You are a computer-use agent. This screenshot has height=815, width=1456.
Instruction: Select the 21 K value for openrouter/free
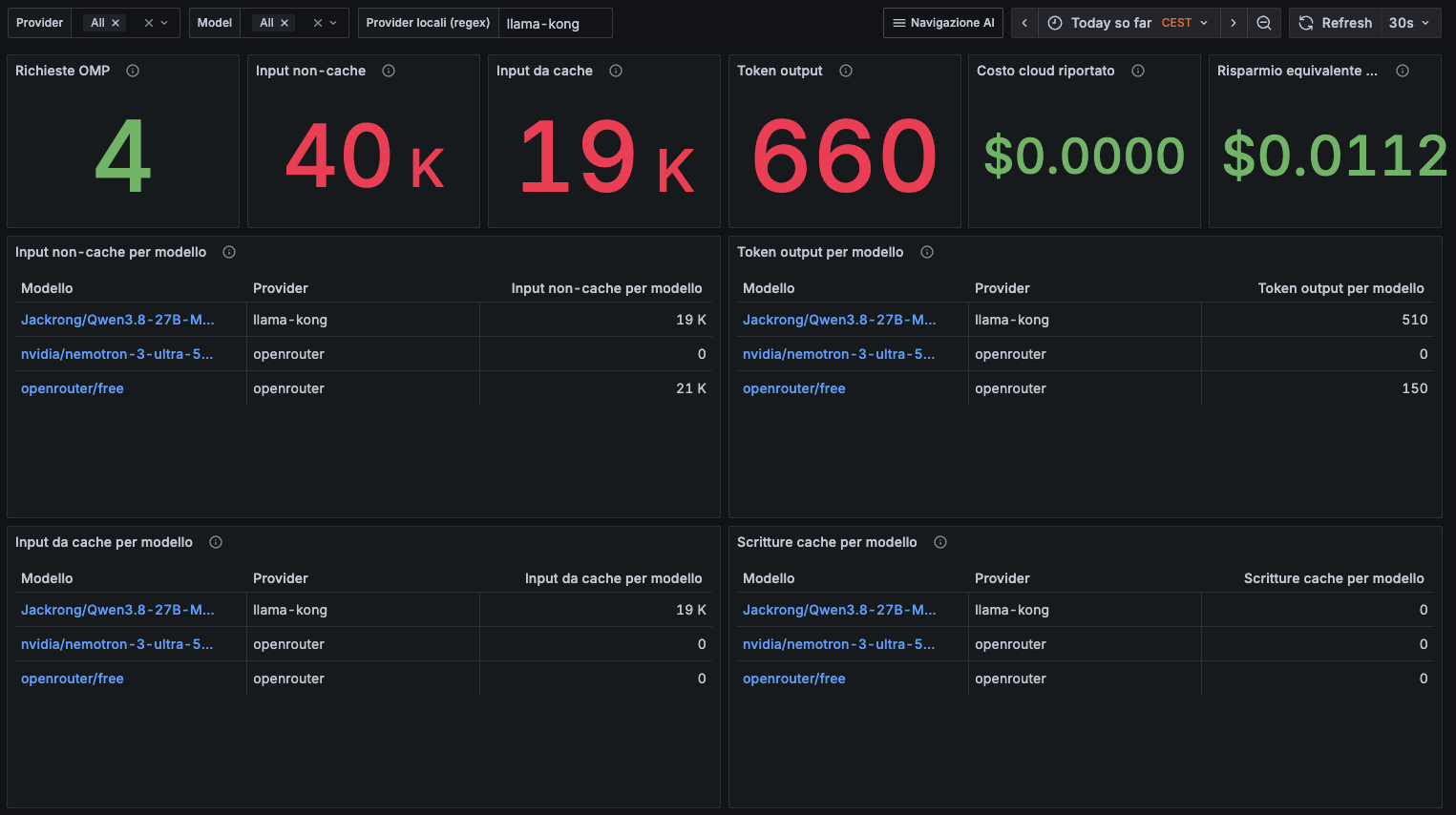691,388
